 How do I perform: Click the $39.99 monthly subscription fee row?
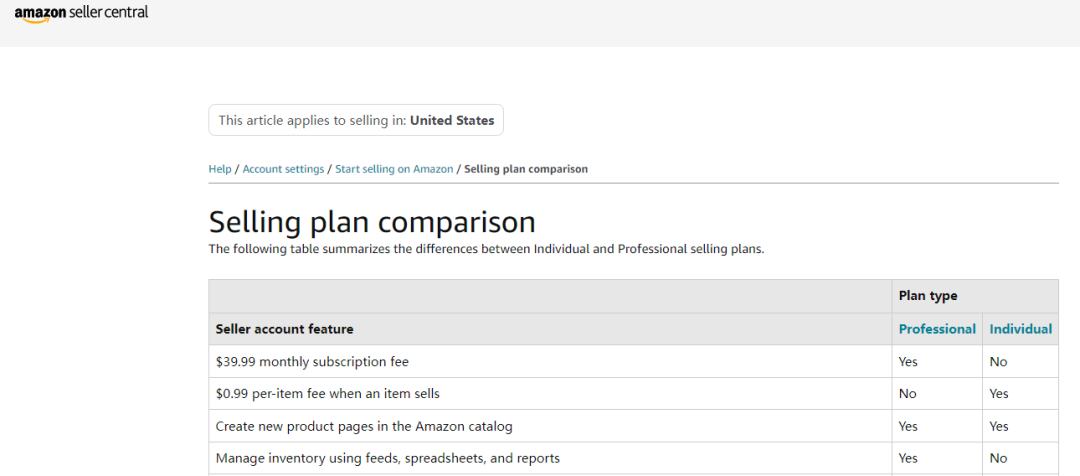[633, 362]
